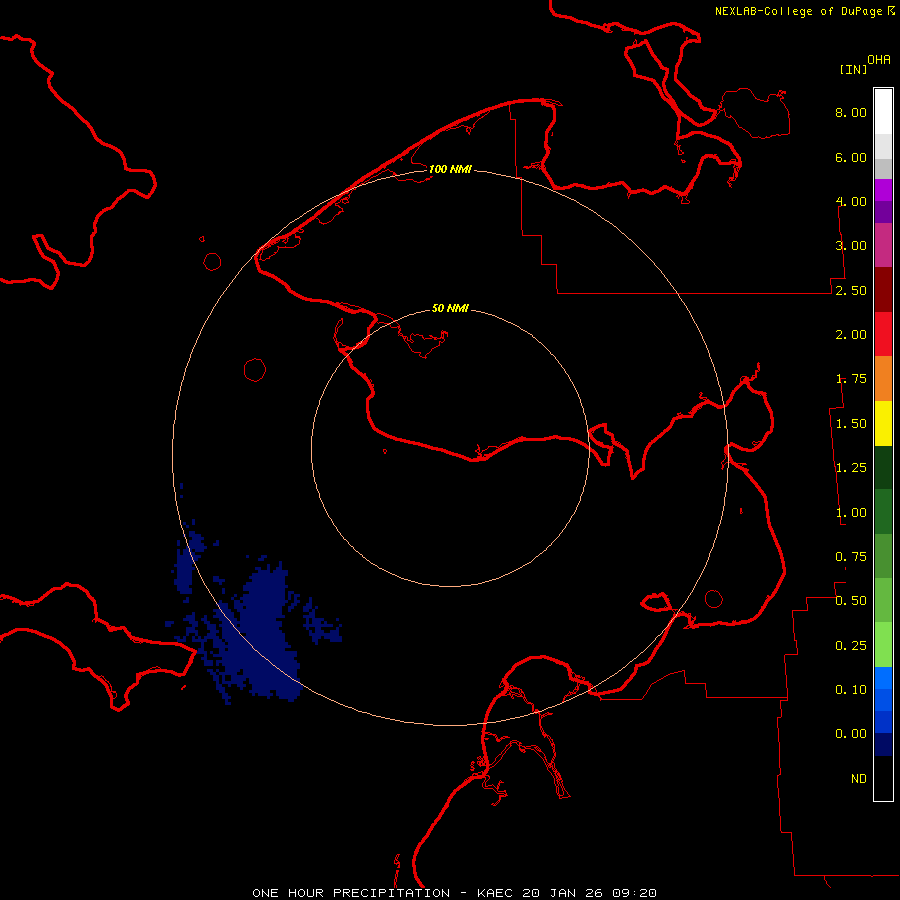Click the 1.25 legend value
The height and width of the screenshot is (900, 900).
(851, 468)
